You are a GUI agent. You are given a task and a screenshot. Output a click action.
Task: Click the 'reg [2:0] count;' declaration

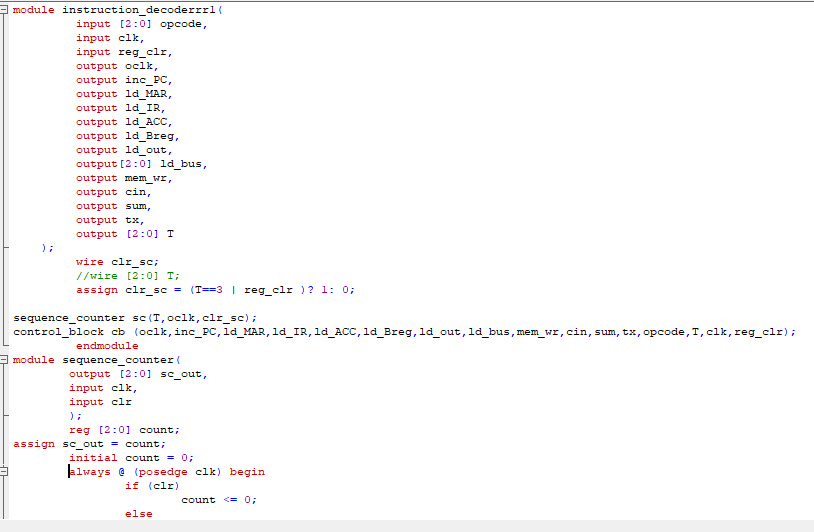pyautogui.click(x=125, y=430)
